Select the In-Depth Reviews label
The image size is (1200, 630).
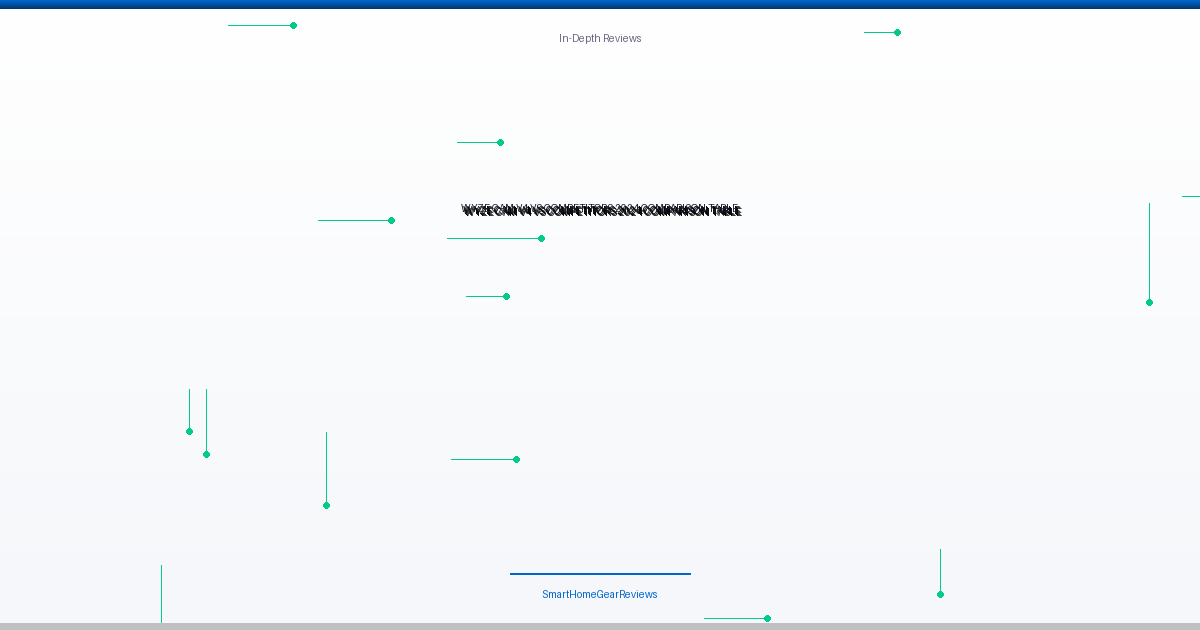(x=600, y=38)
